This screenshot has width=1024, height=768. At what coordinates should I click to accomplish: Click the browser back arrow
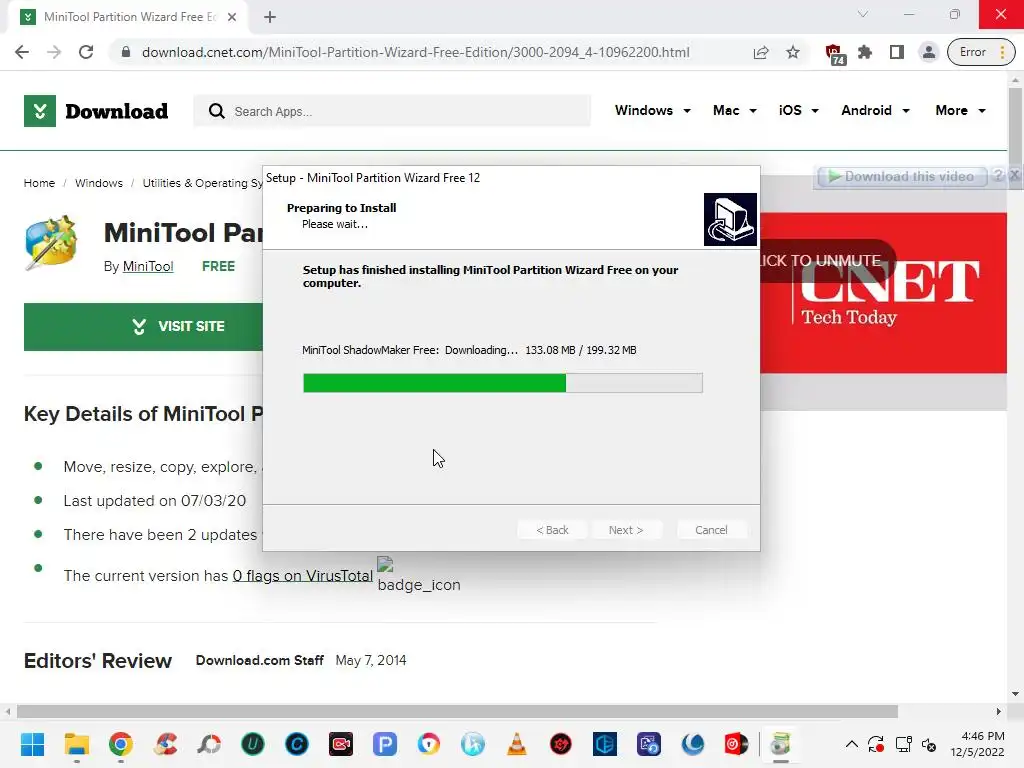point(22,52)
